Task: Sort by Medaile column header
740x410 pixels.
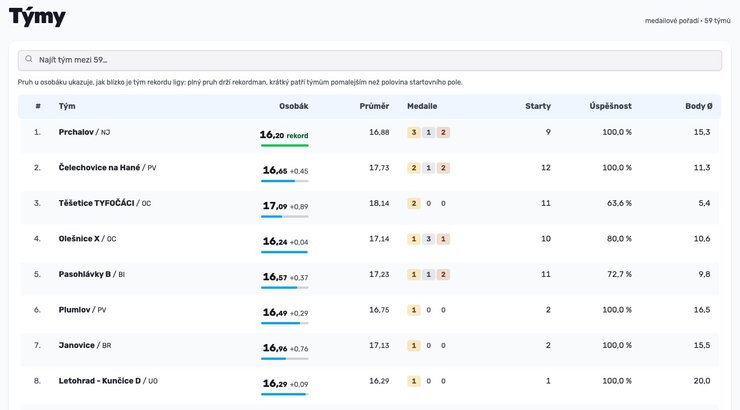Action: (x=422, y=106)
